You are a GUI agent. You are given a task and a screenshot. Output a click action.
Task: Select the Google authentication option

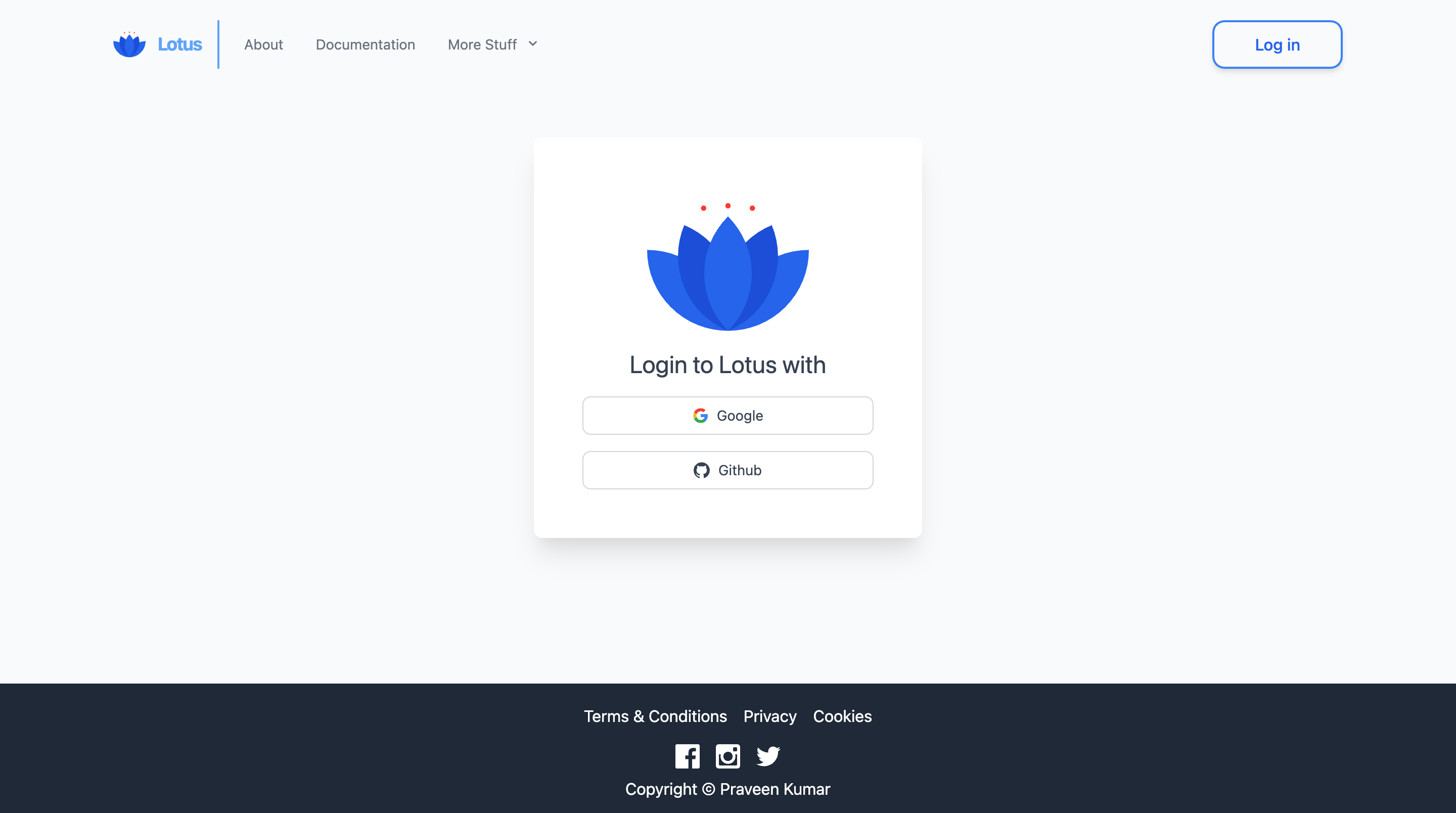(x=727, y=415)
